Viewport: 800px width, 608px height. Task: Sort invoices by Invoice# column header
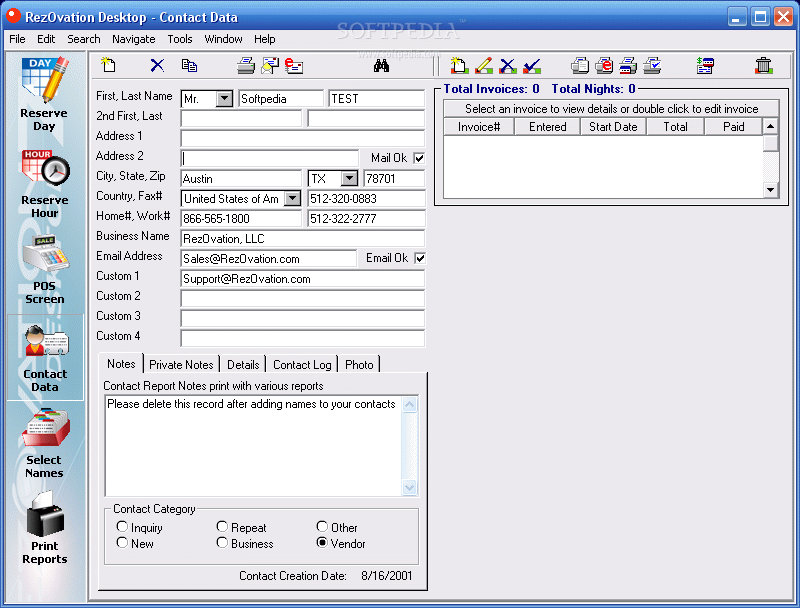(479, 126)
